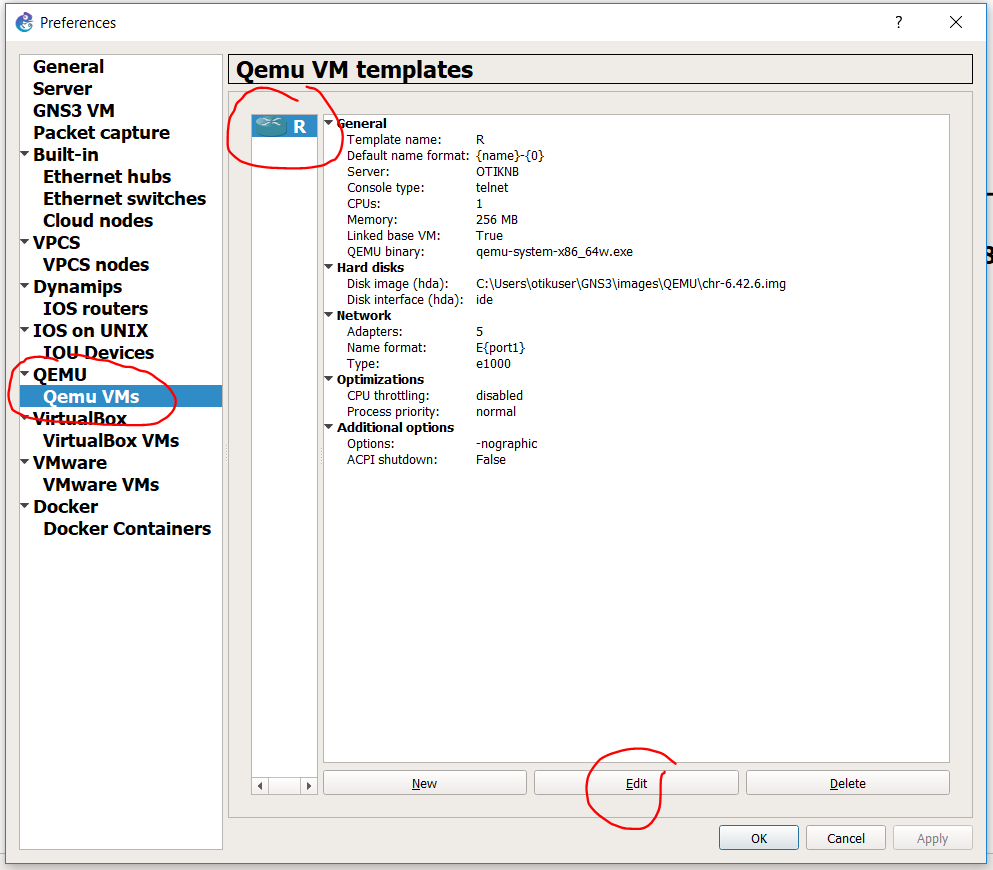This screenshot has width=993, height=870.
Task: Click the Options value -nographic
Action: pyautogui.click(x=506, y=444)
